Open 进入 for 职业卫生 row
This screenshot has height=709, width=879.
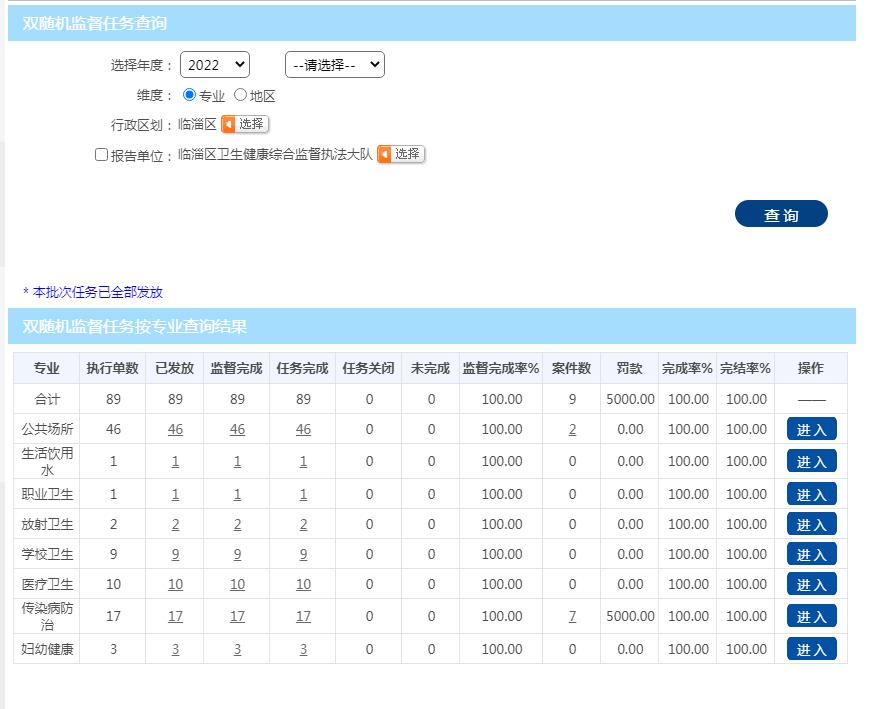tap(811, 494)
